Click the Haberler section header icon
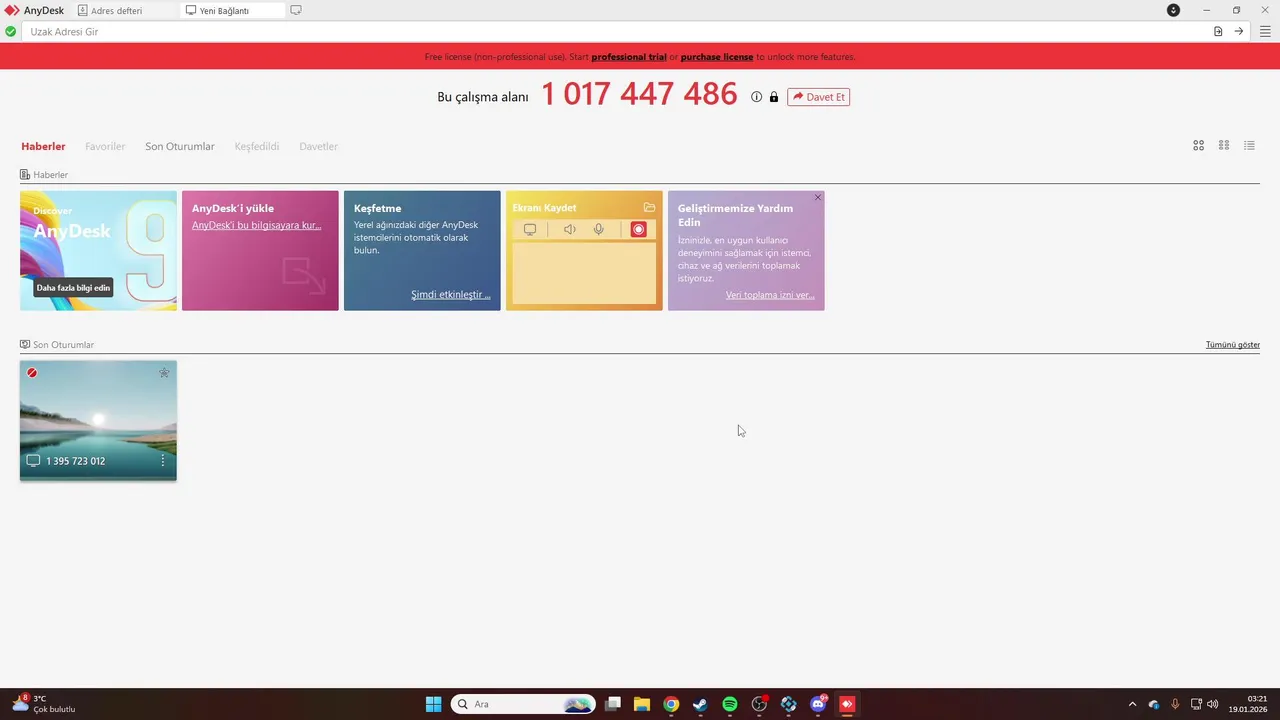1280x720 pixels. click(x=25, y=175)
